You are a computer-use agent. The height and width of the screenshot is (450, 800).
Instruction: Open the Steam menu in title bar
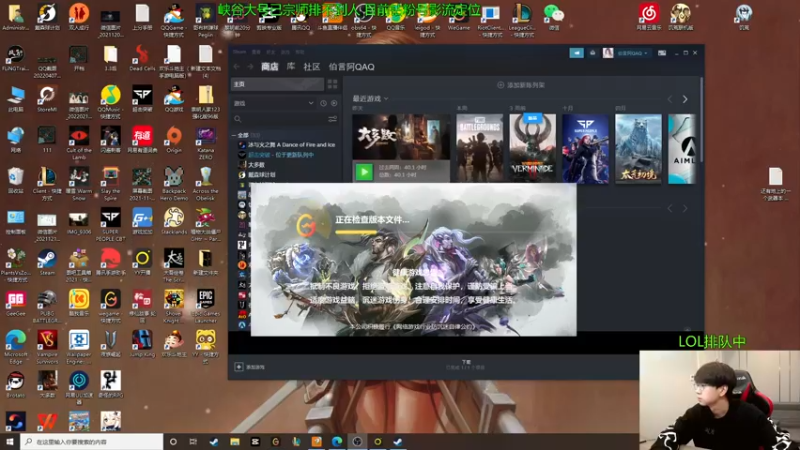pos(239,52)
